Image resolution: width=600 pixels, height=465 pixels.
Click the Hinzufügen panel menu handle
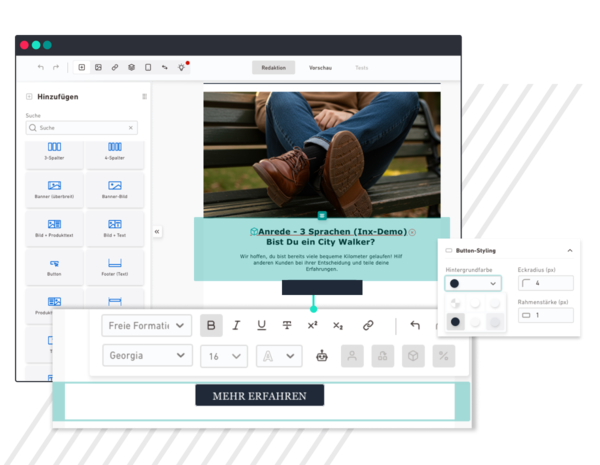click(x=144, y=97)
